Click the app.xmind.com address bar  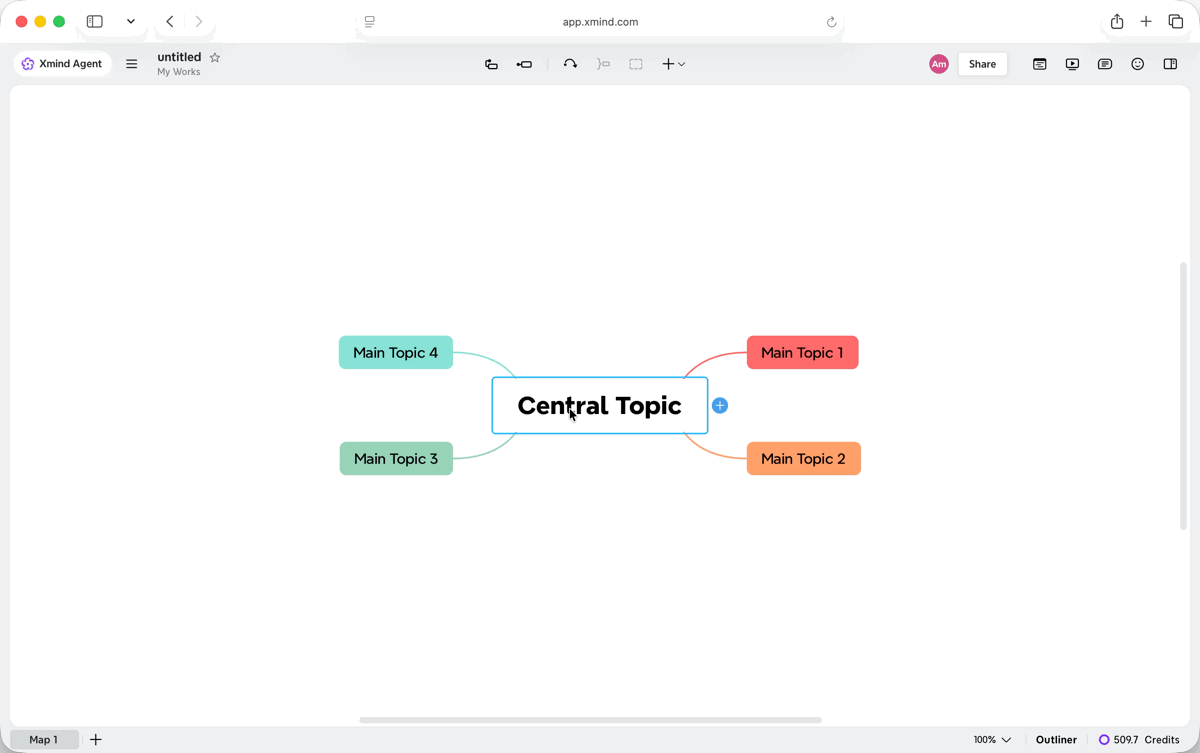point(600,22)
